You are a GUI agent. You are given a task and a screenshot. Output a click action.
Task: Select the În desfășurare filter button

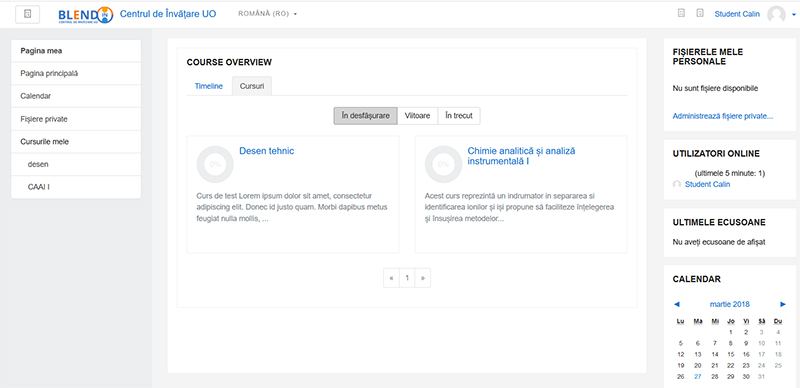(365, 116)
